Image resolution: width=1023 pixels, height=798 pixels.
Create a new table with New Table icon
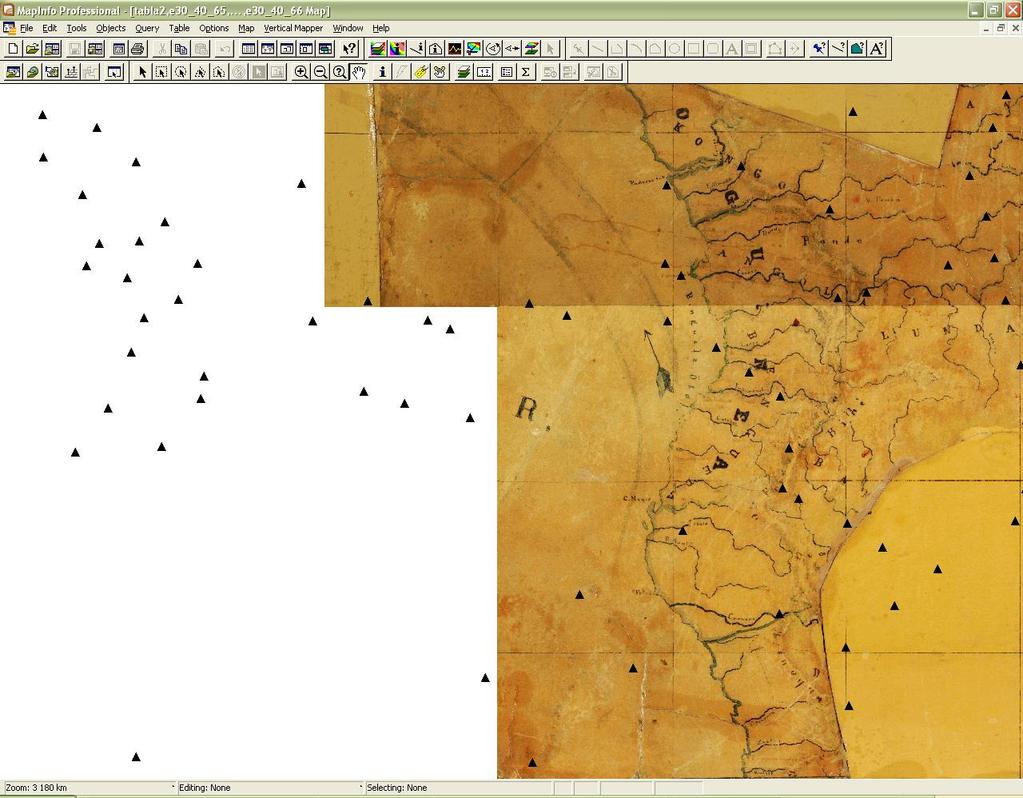(x=13, y=49)
